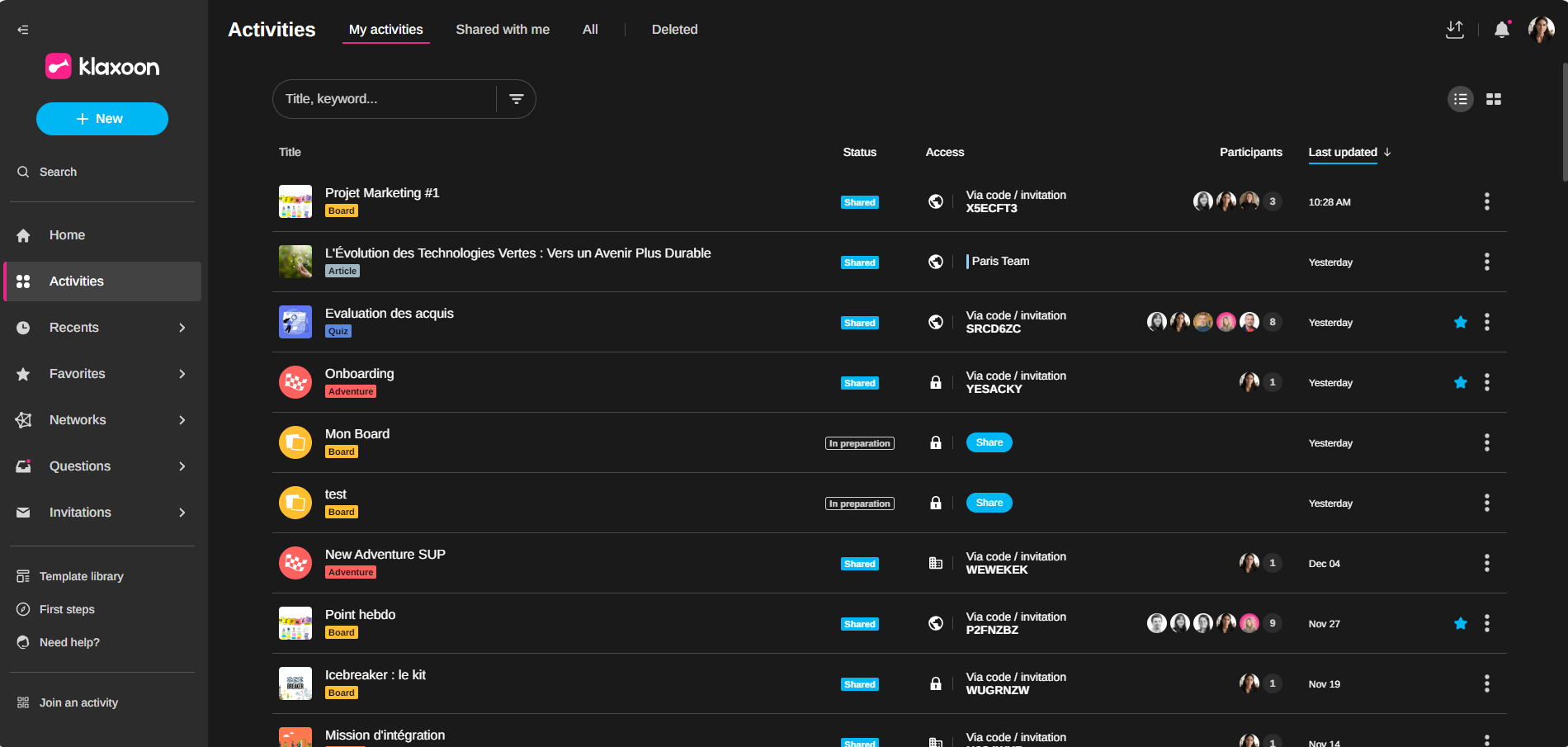Viewport: 1568px width, 747px height.
Task: Open search filter options icon
Action: click(517, 99)
